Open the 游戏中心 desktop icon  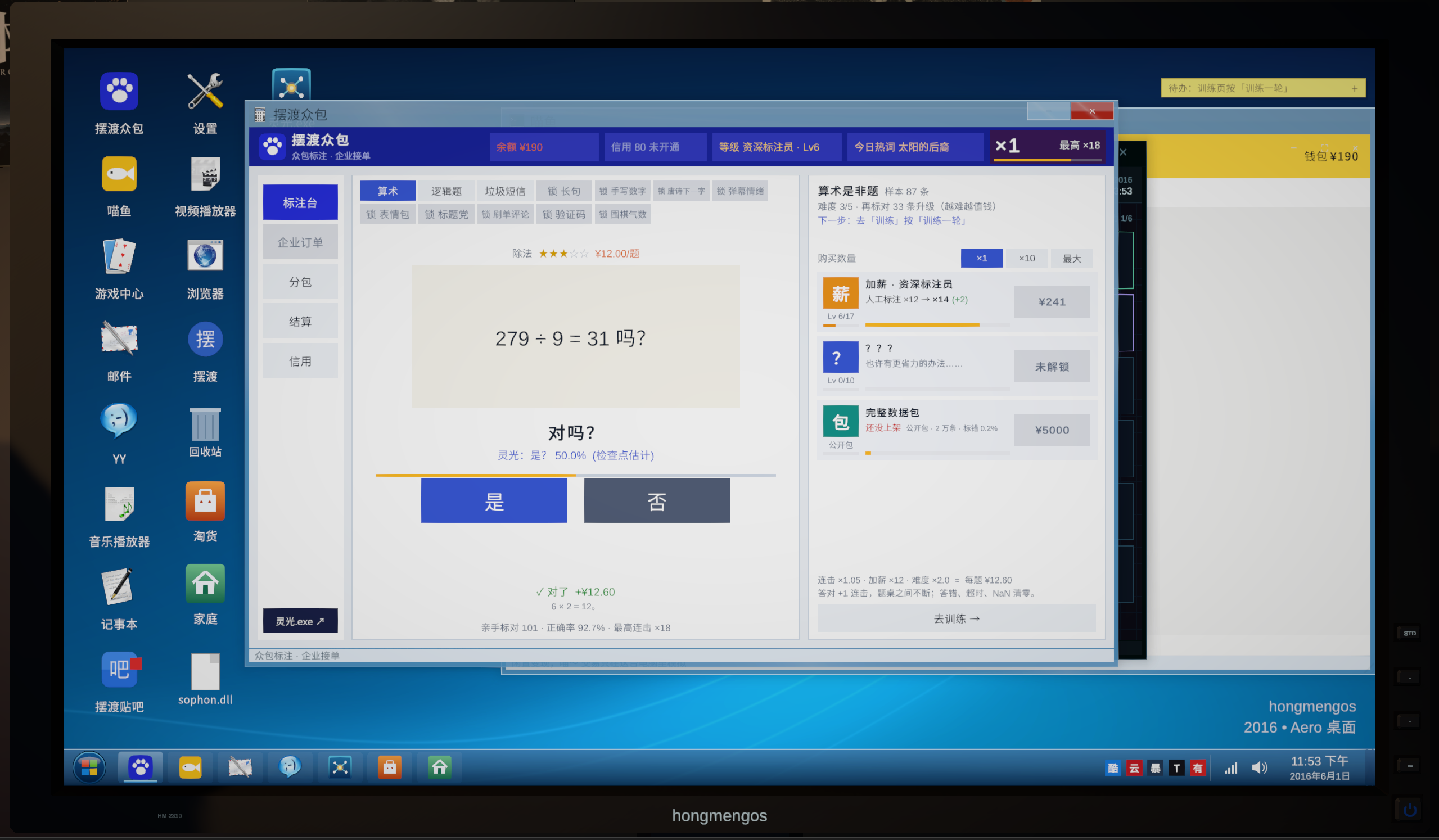[119, 269]
